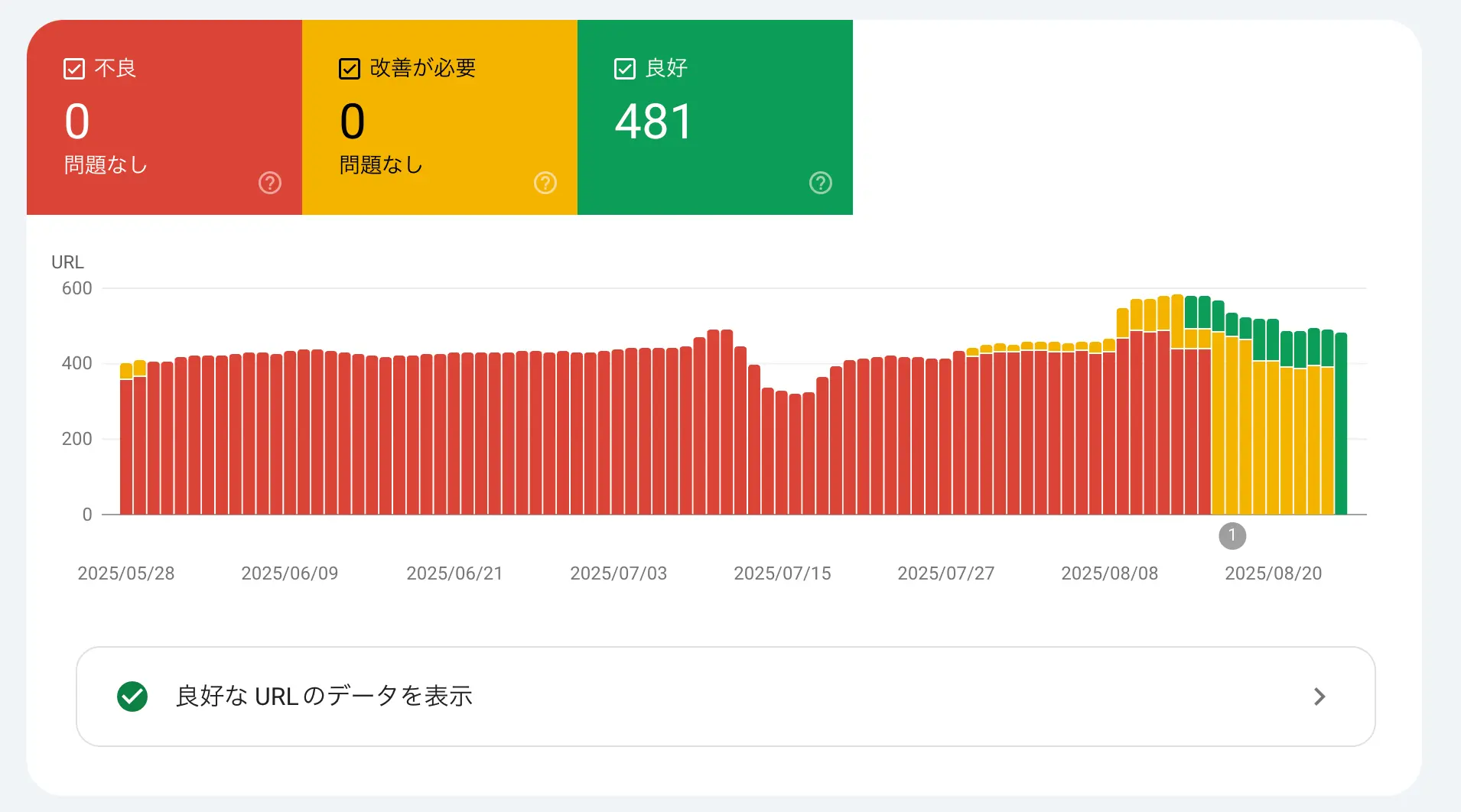Click the 問題なし text in the red card

coord(106,165)
